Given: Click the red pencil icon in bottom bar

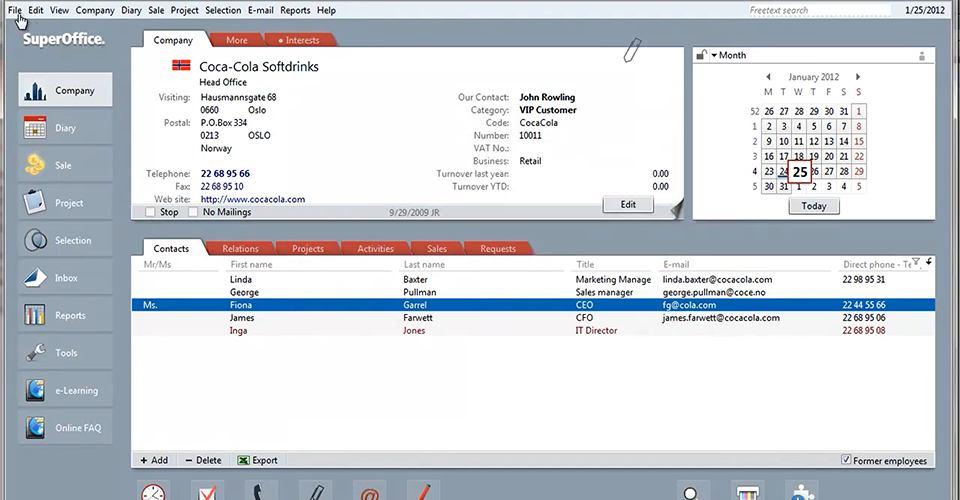Looking at the screenshot, I should [x=423, y=491].
